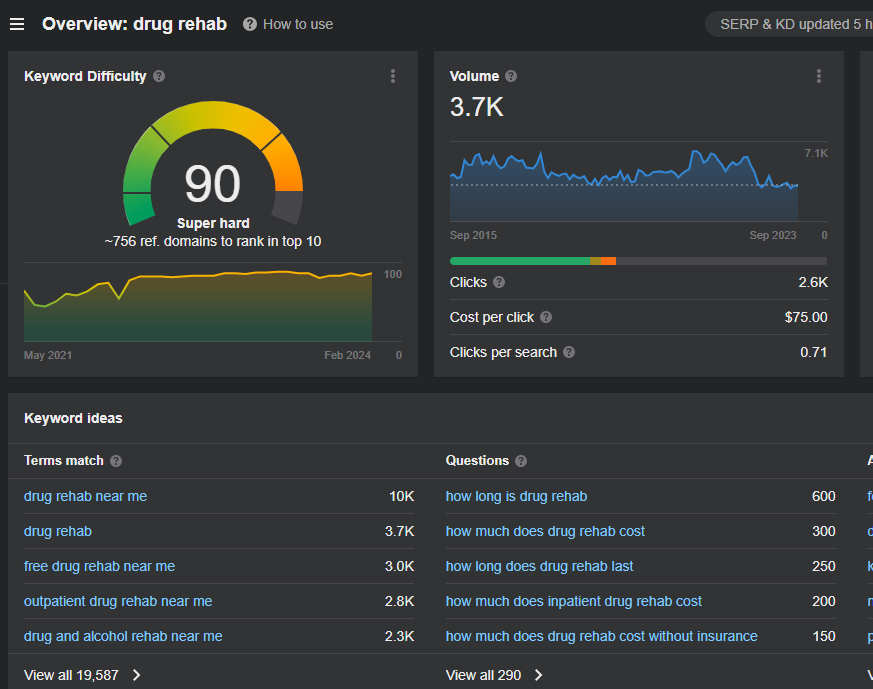This screenshot has width=873, height=689.
Task: Click the 'Super hard' difficulty label
Action: click(x=213, y=223)
